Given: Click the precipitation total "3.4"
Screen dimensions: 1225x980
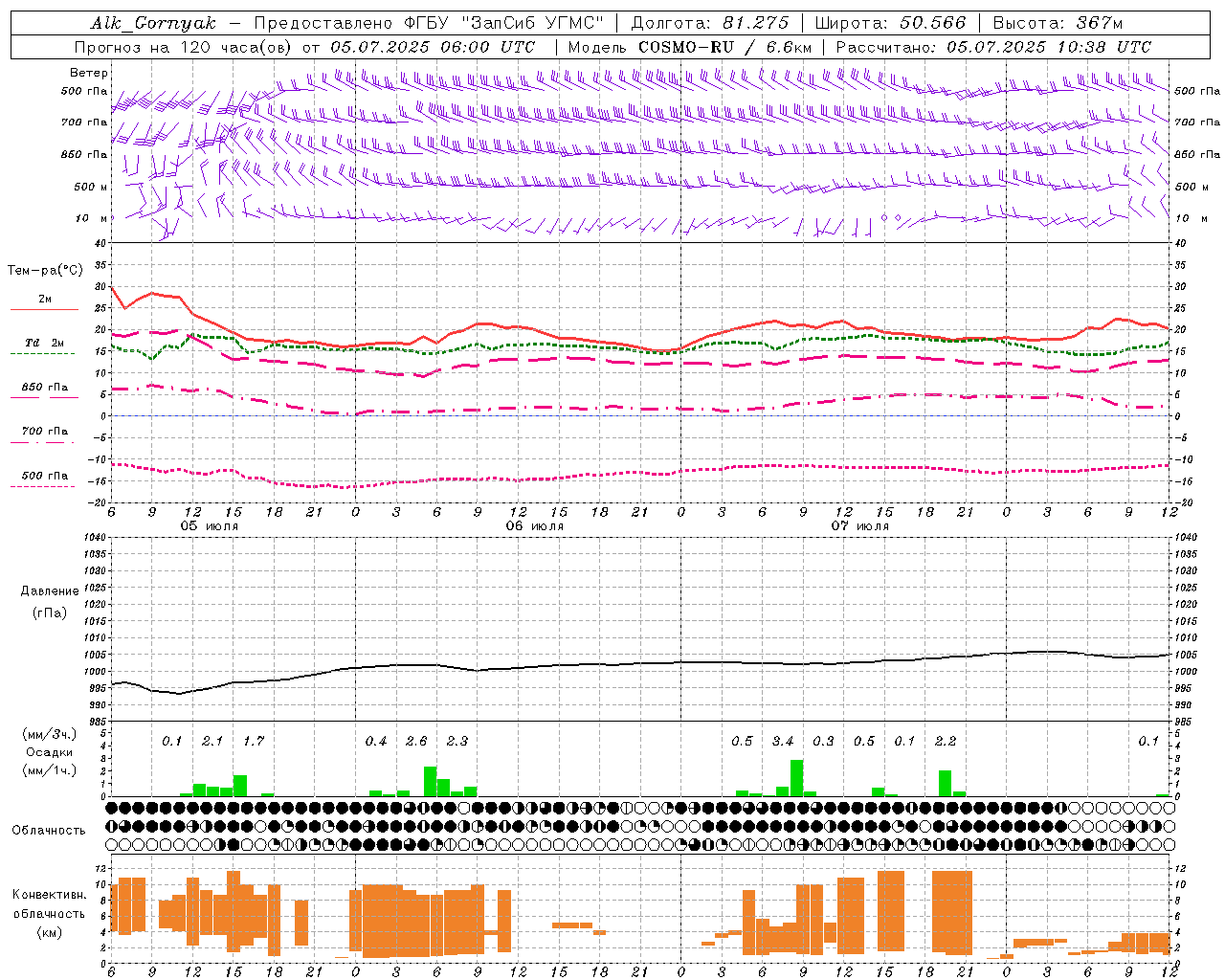Looking at the screenshot, I should click(783, 741).
